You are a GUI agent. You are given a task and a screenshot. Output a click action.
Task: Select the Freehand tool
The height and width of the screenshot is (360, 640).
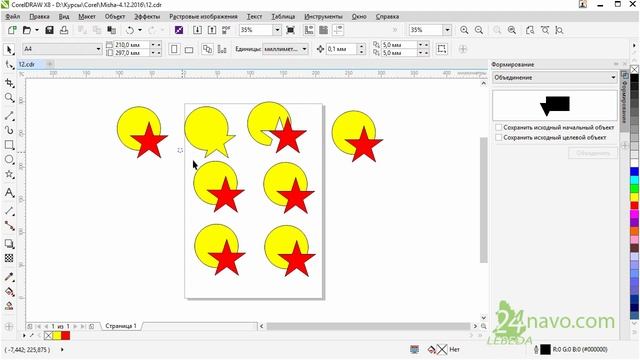(x=9, y=116)
